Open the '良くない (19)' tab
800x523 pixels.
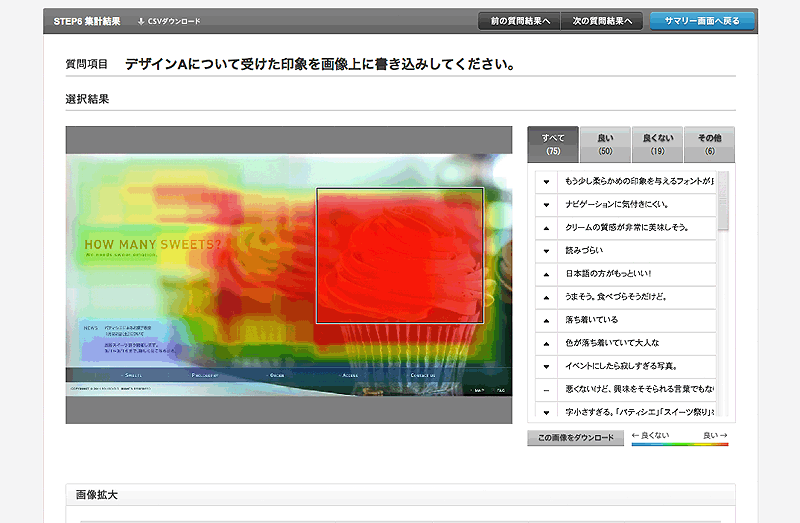(657, 144)
